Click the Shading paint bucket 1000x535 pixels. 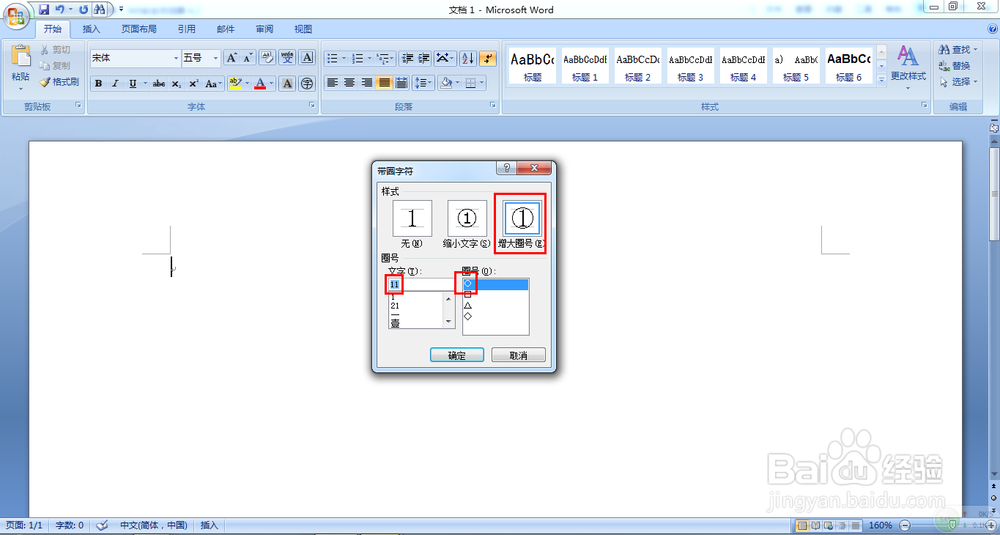pyautogui.click(x=446, y=83)
